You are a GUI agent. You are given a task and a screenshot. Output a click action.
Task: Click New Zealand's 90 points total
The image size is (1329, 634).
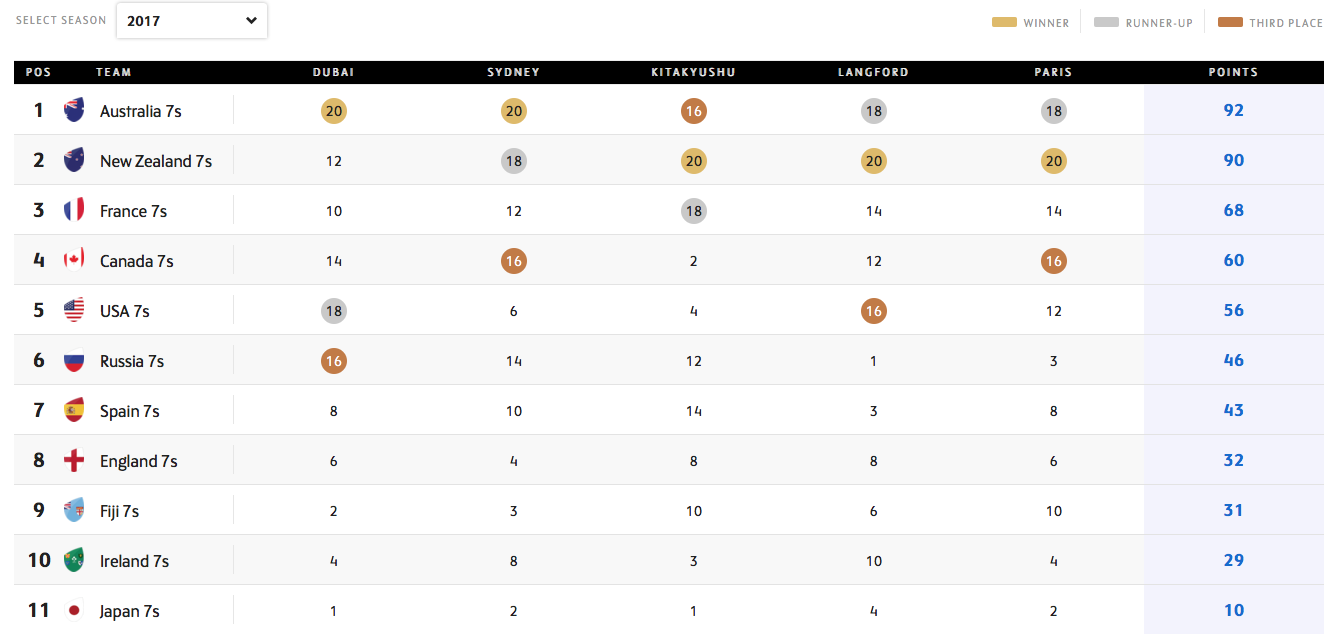pyautogui.click(x=1233, y=161)
